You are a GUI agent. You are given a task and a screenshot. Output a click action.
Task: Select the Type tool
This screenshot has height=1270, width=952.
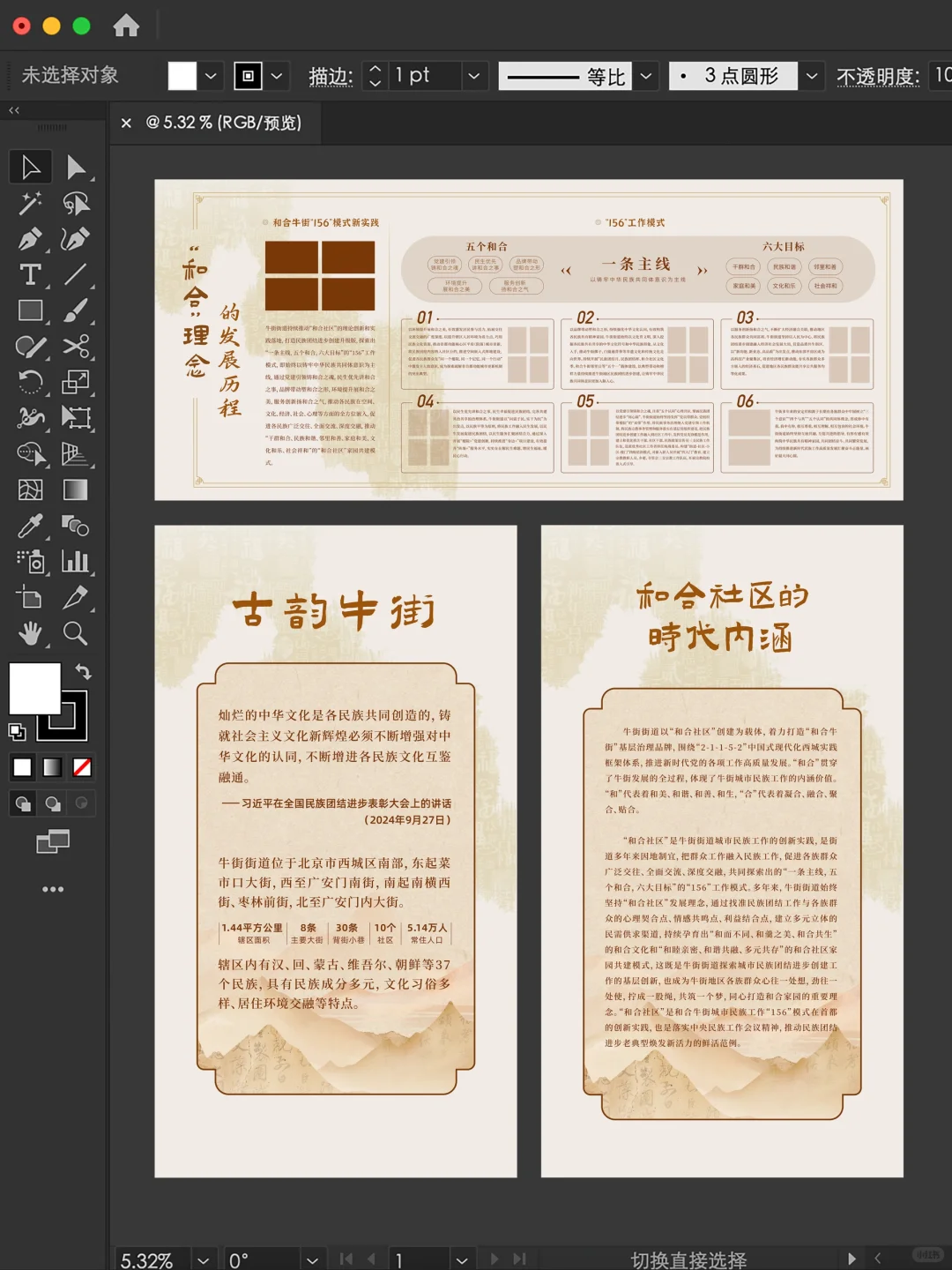(30, 275)
